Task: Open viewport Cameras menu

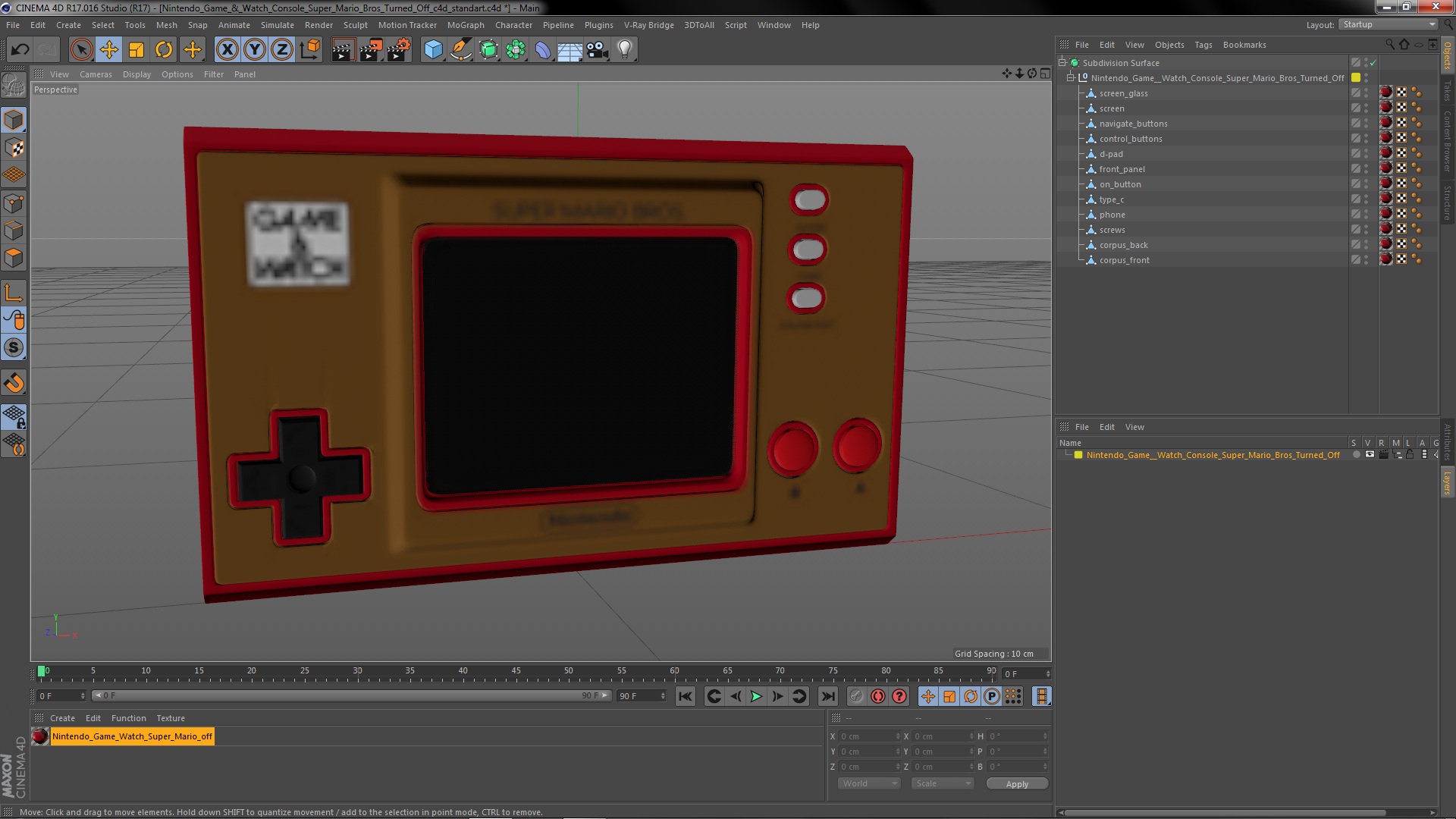Action: pos(96,74)
